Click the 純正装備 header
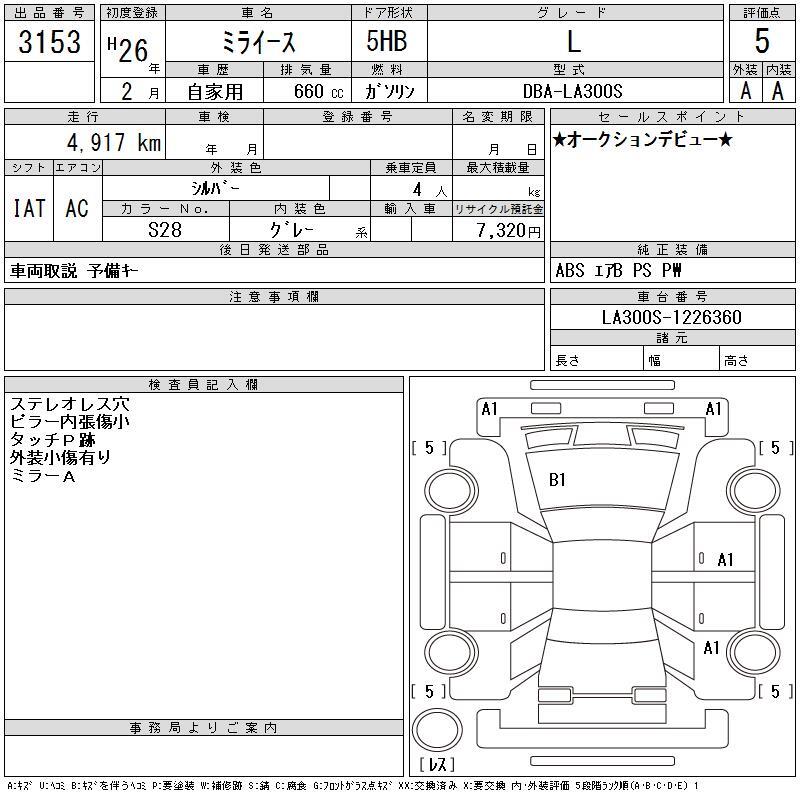The width and height of the screenshot is (800, 800). [x=672, y=249]
